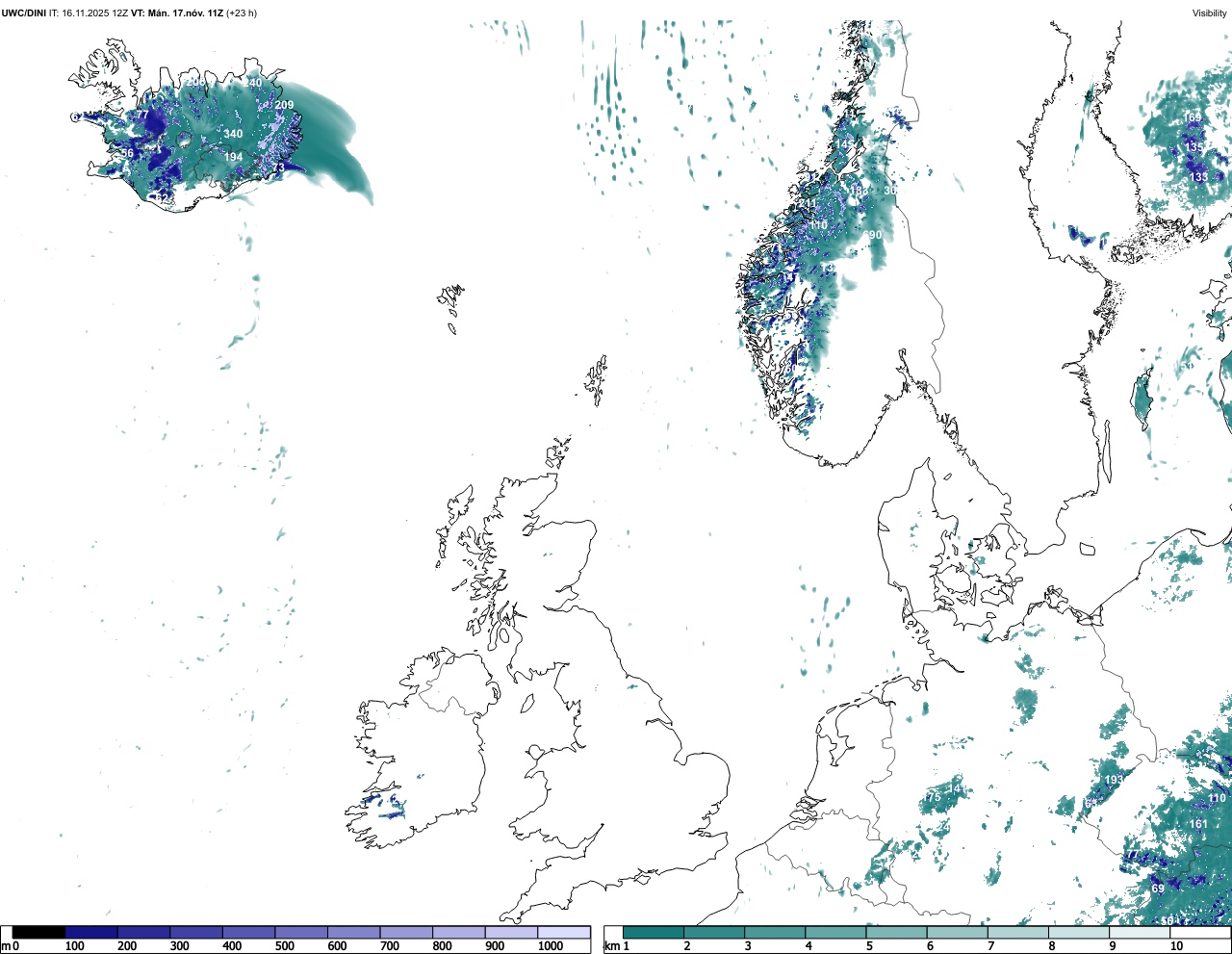Screen dimensions: 1232x954
Task: Click the '194' value over south Iceland
Action: 233,157
